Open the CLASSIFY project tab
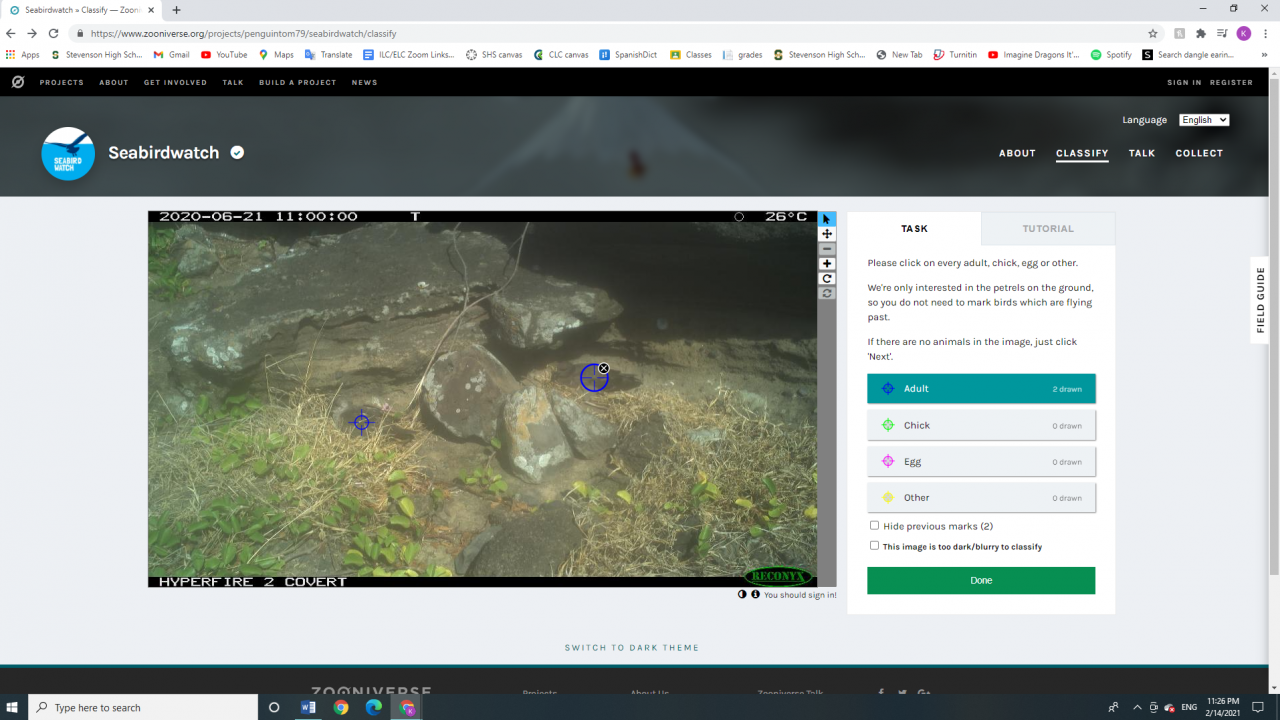Screen dimensions: 1280x720 tap(1082, 153)
